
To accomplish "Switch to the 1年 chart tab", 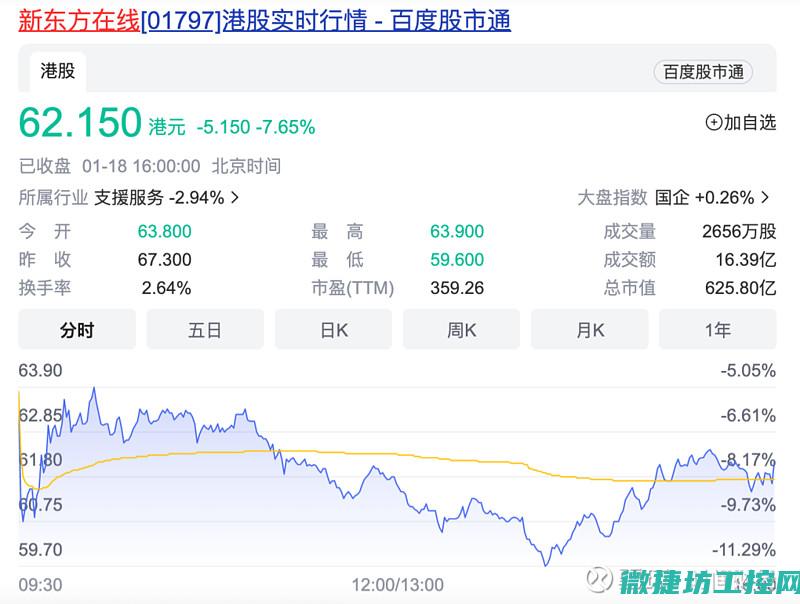I will point(718,330).
